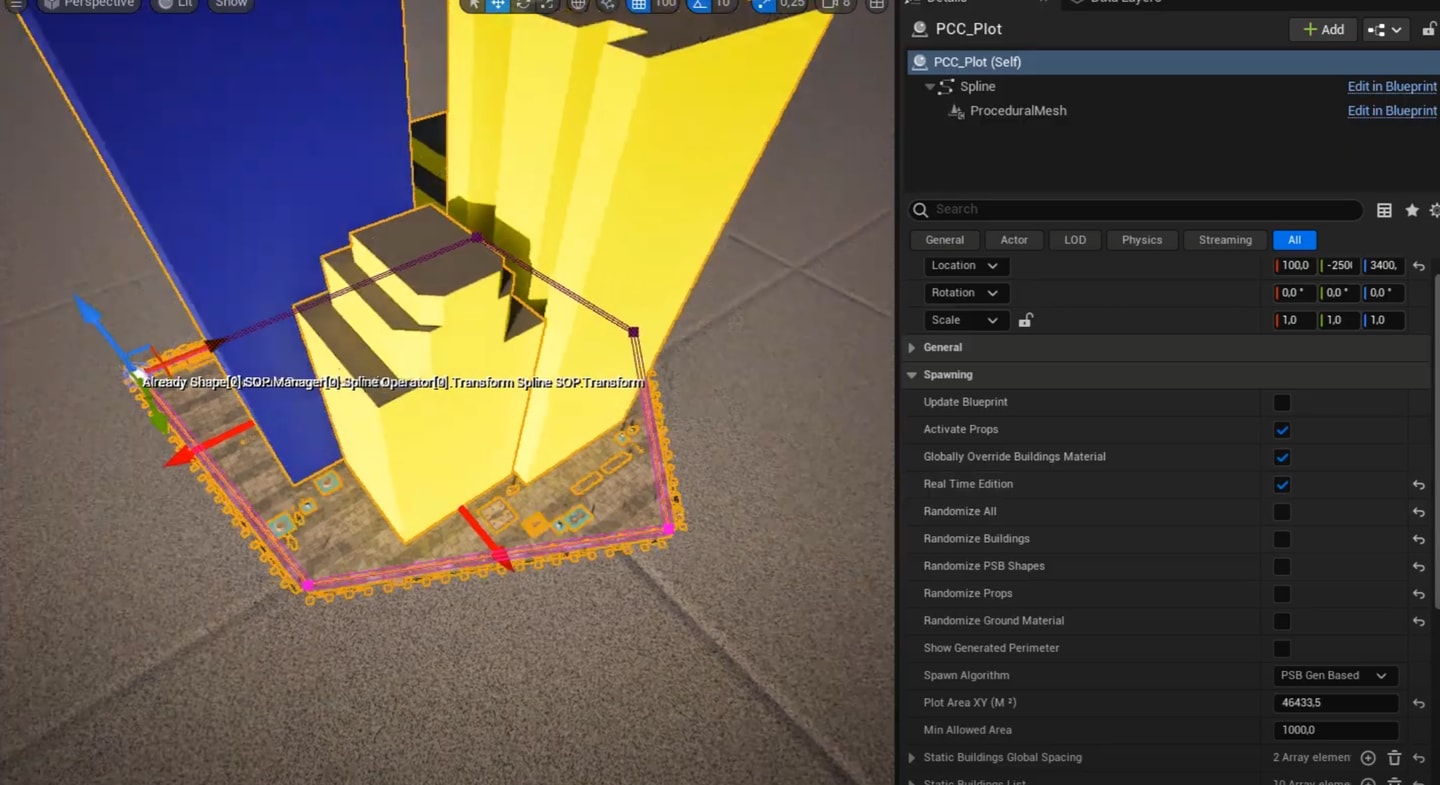Reset Randomize Buildings to default
Image resolution: width=1440 pixels, height=785 pixels.
tap(1418, 539)
